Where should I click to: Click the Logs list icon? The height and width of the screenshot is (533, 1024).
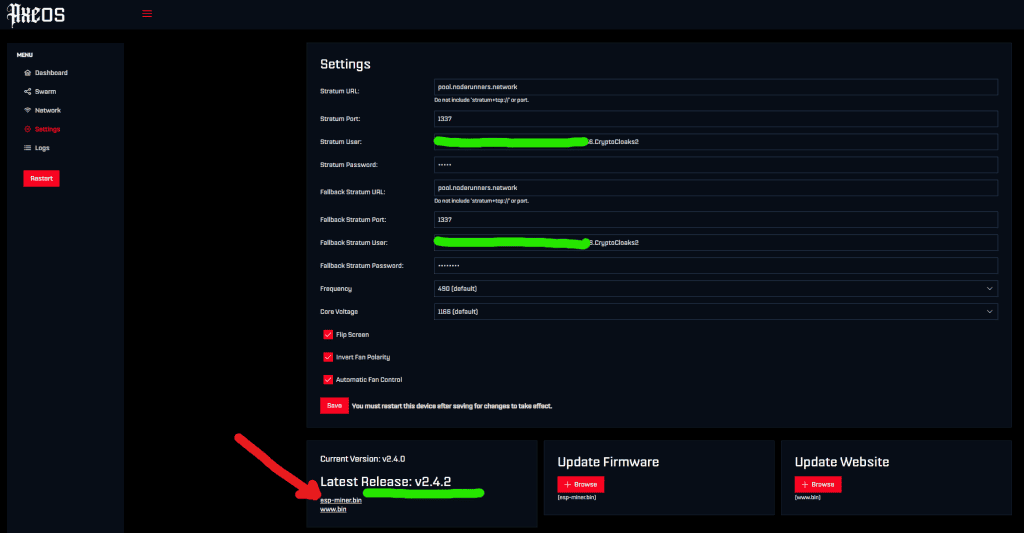[27, 148]
